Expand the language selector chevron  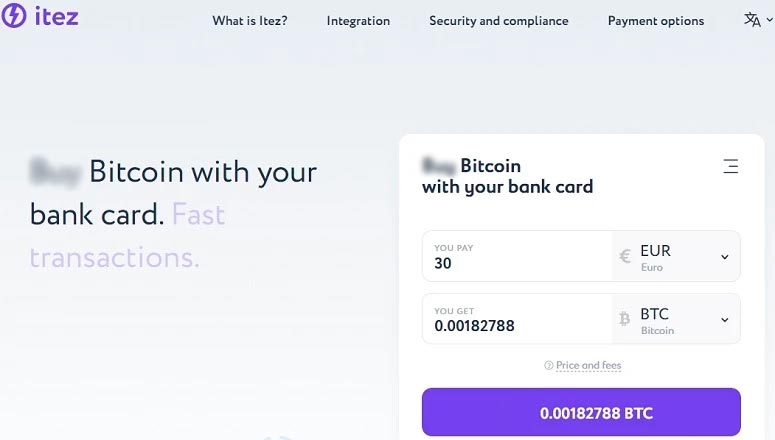click(769, 20)
